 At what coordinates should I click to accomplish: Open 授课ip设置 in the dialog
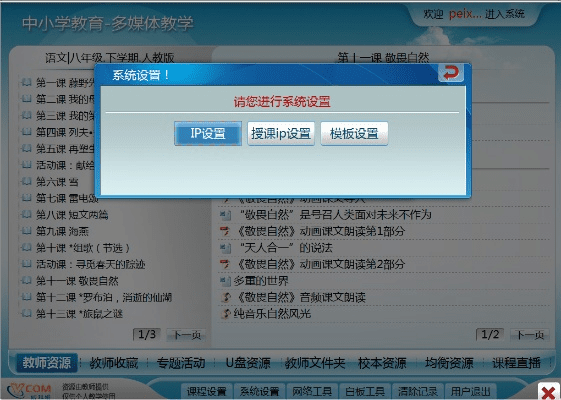click(x=281, y=133)
